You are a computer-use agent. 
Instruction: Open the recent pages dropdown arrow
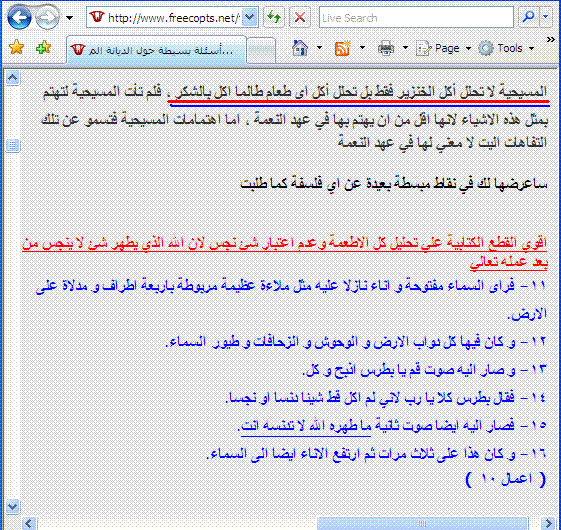point(70,18)
